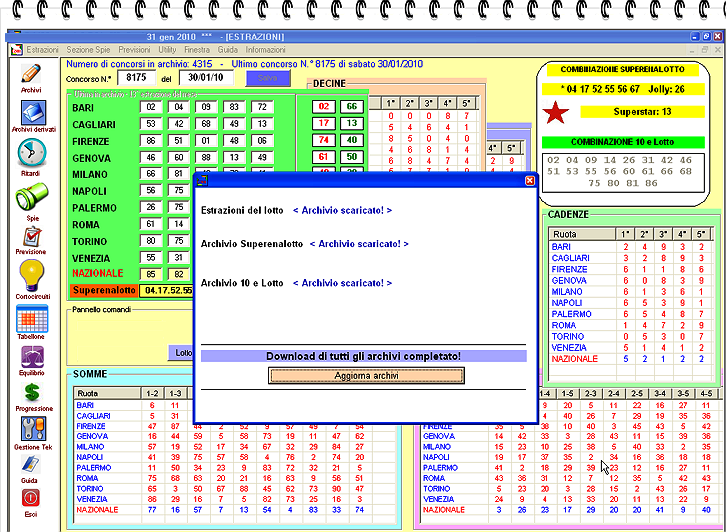Click the draw date field 30/01/10
Viewport: 727px width, 532px height.
click(205, 77)
